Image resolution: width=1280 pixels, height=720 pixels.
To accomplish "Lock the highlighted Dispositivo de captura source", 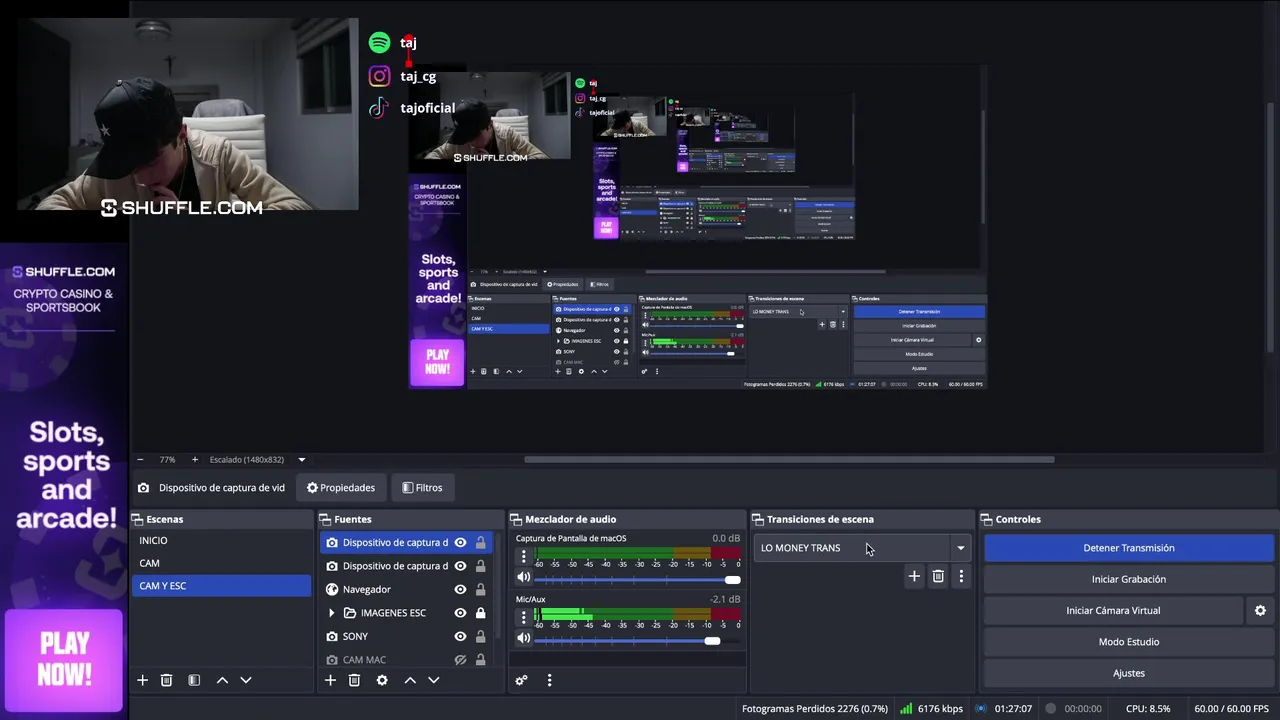I will (480, 542).
